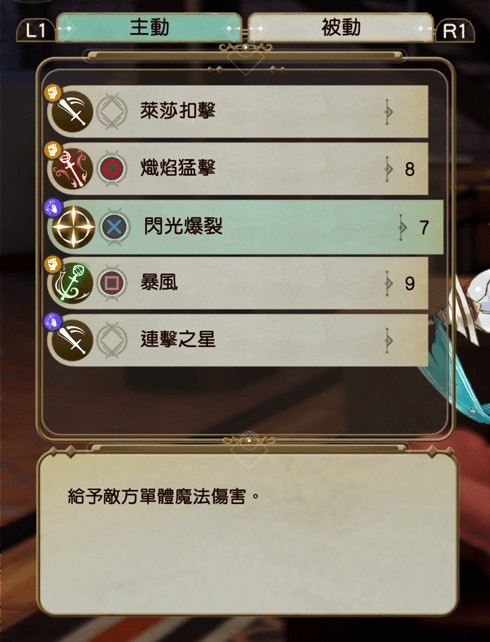Click the 連擊之星 sword skill icon
The image size is (490, 642).
(x=72, y=340)
